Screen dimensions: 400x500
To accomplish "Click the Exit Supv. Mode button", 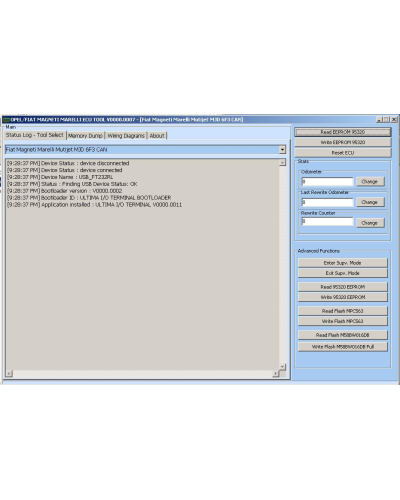I will pos(343,273).
